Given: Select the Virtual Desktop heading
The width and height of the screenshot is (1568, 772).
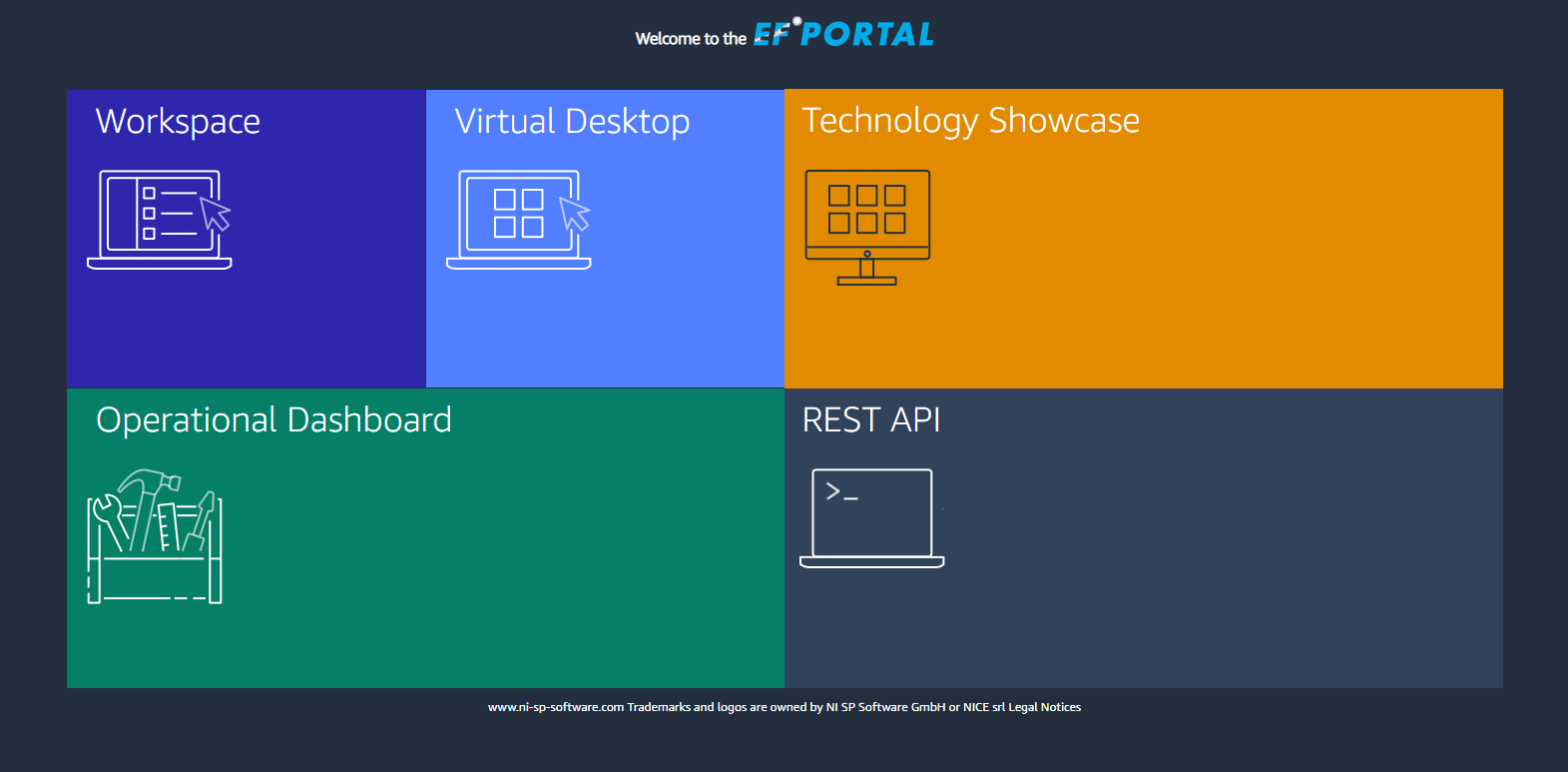Looking at the screenshot, I should click(x=572, y=122).
